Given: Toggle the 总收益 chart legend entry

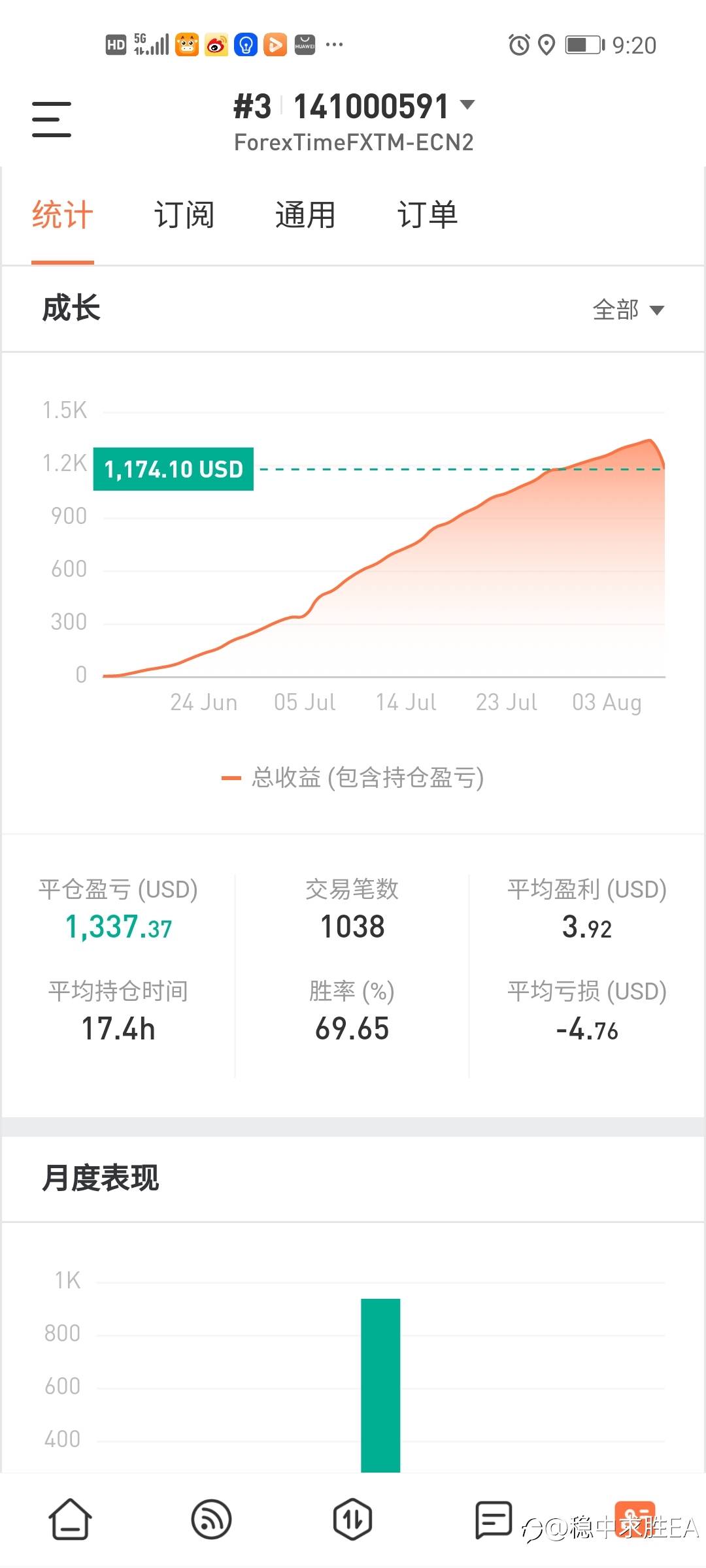Looking at the screenshot, I should click(x=353, y=777).
